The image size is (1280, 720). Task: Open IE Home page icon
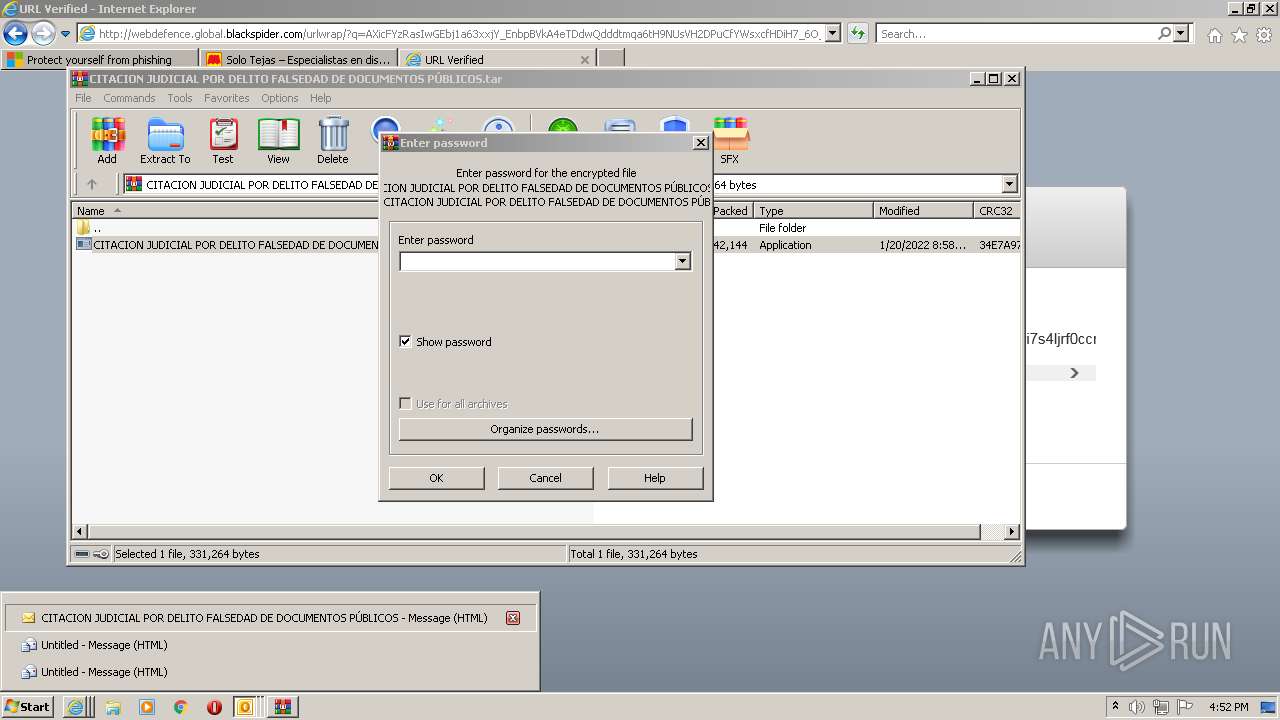1215,35
